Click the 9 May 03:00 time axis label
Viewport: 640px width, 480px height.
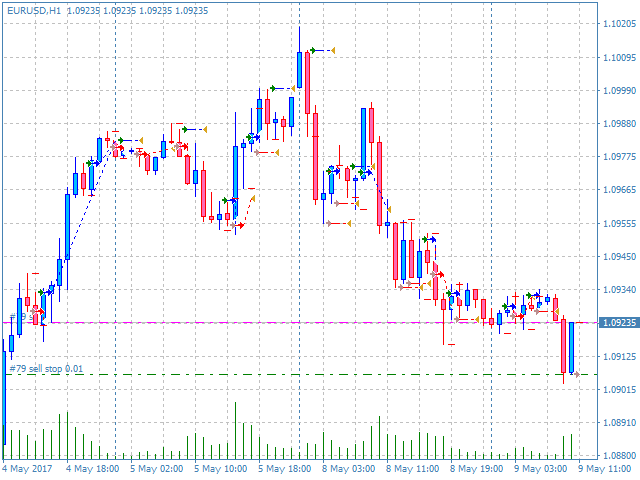coord(540,469)
